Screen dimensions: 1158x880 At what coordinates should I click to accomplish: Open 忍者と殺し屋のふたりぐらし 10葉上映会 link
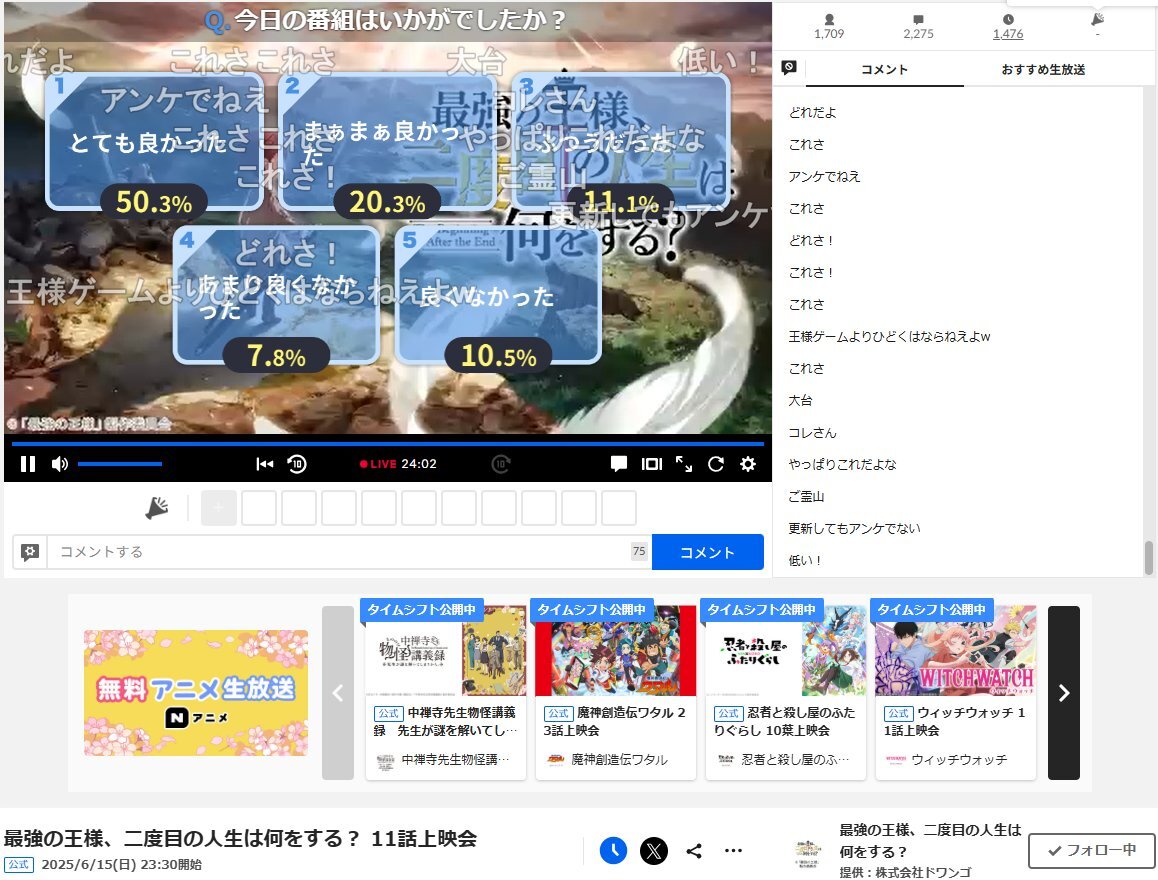click(784, 721)
